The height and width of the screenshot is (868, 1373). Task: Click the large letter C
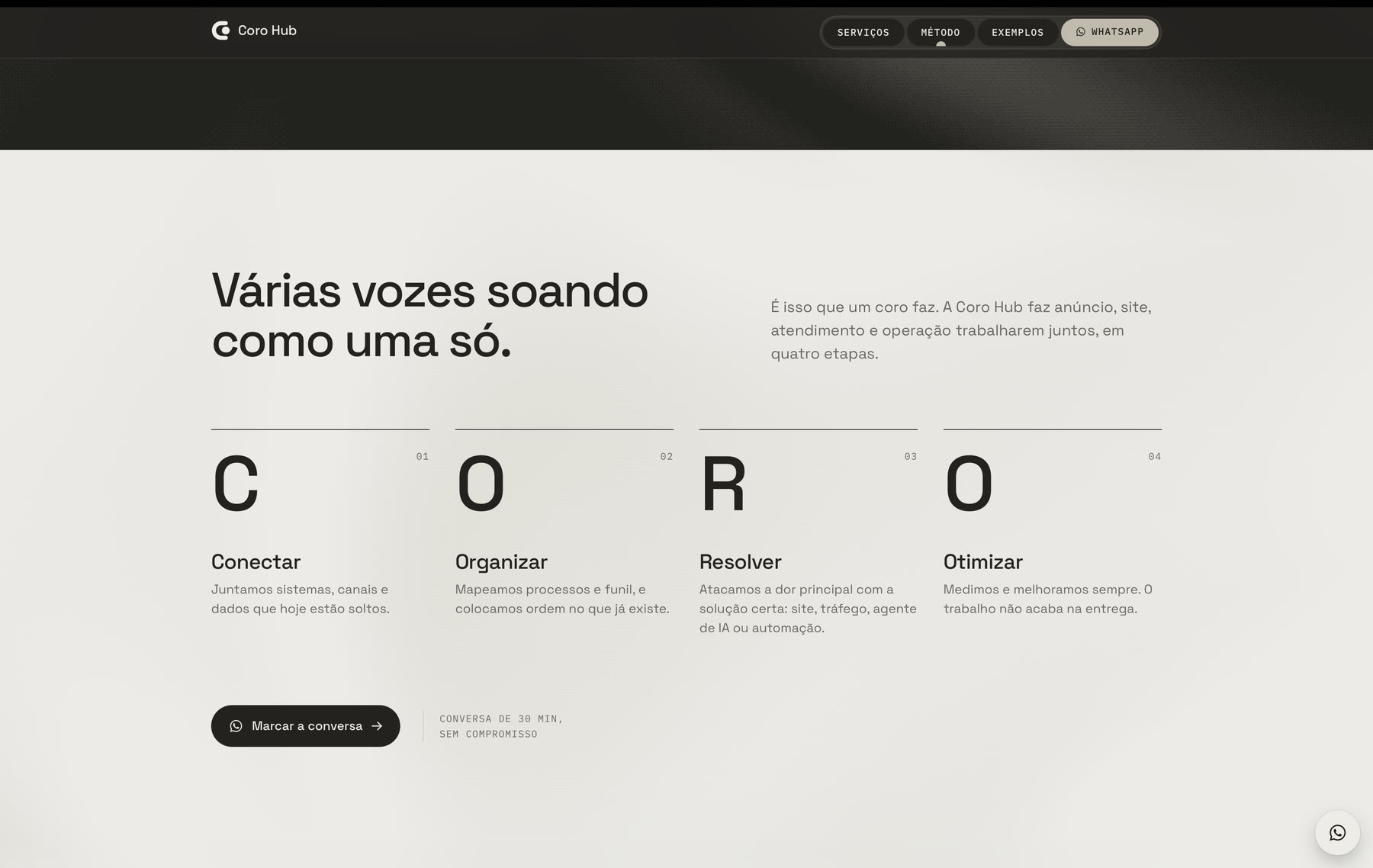tap(236, 484)
